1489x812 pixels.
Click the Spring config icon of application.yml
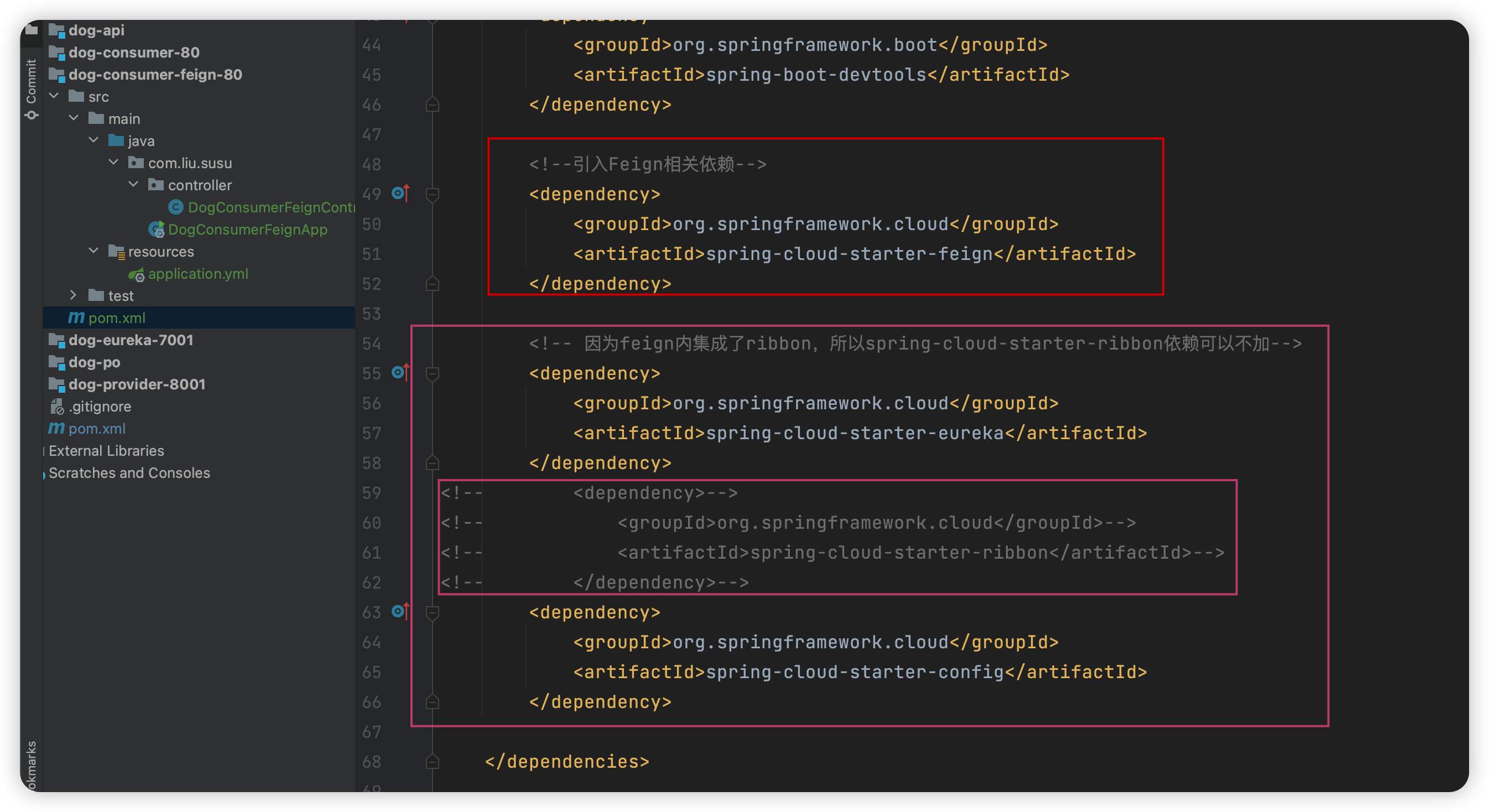[137, 274]
